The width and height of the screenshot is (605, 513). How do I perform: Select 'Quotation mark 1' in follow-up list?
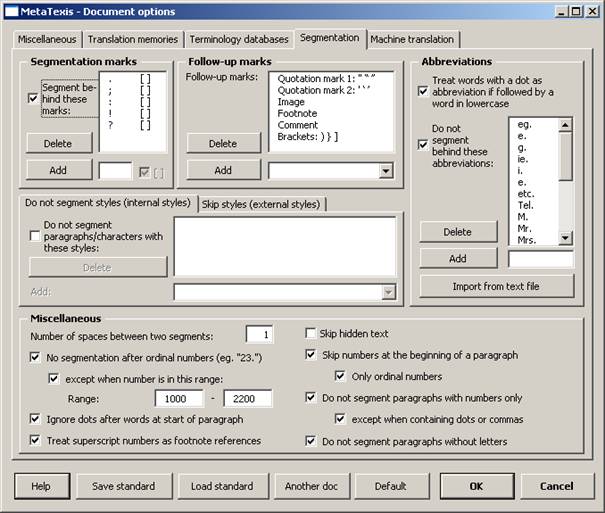pos(326,79)
